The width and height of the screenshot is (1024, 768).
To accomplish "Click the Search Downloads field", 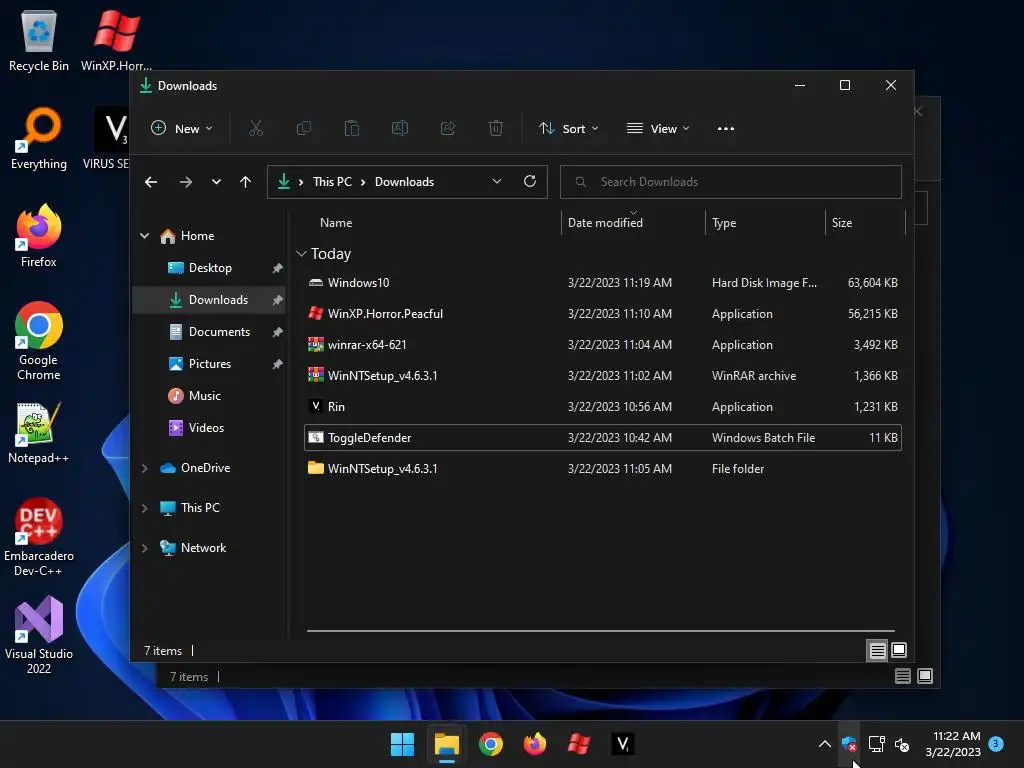I will tap(731, 182).
